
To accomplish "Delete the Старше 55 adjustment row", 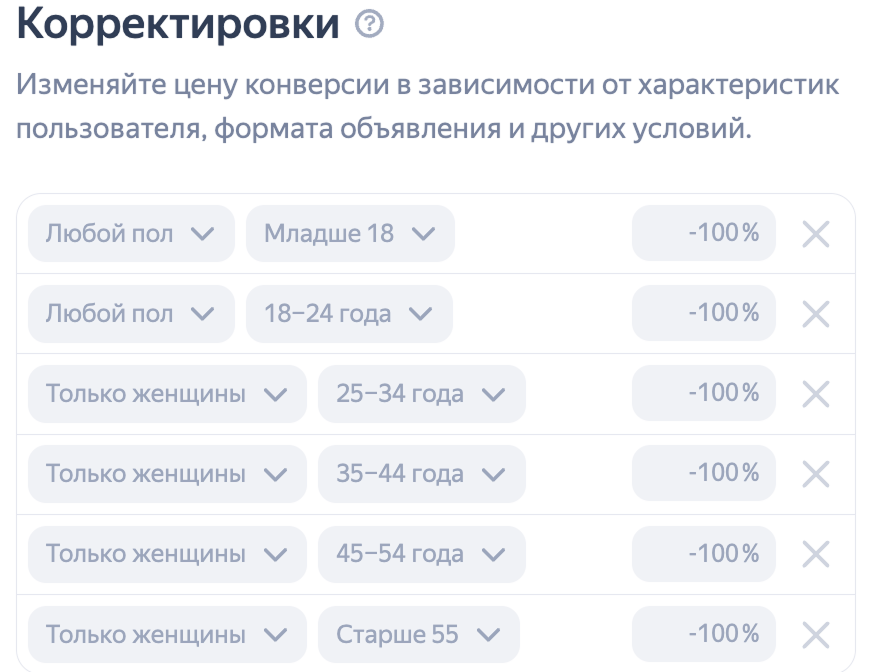I will (x=816, y=634).
